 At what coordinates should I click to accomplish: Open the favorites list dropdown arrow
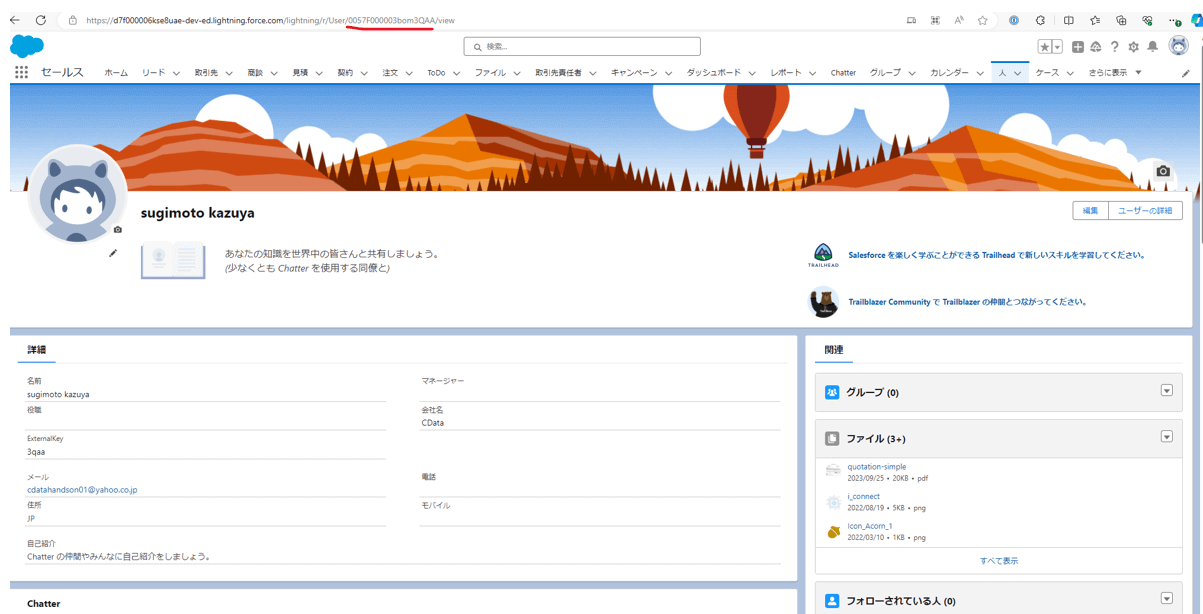1057,47
